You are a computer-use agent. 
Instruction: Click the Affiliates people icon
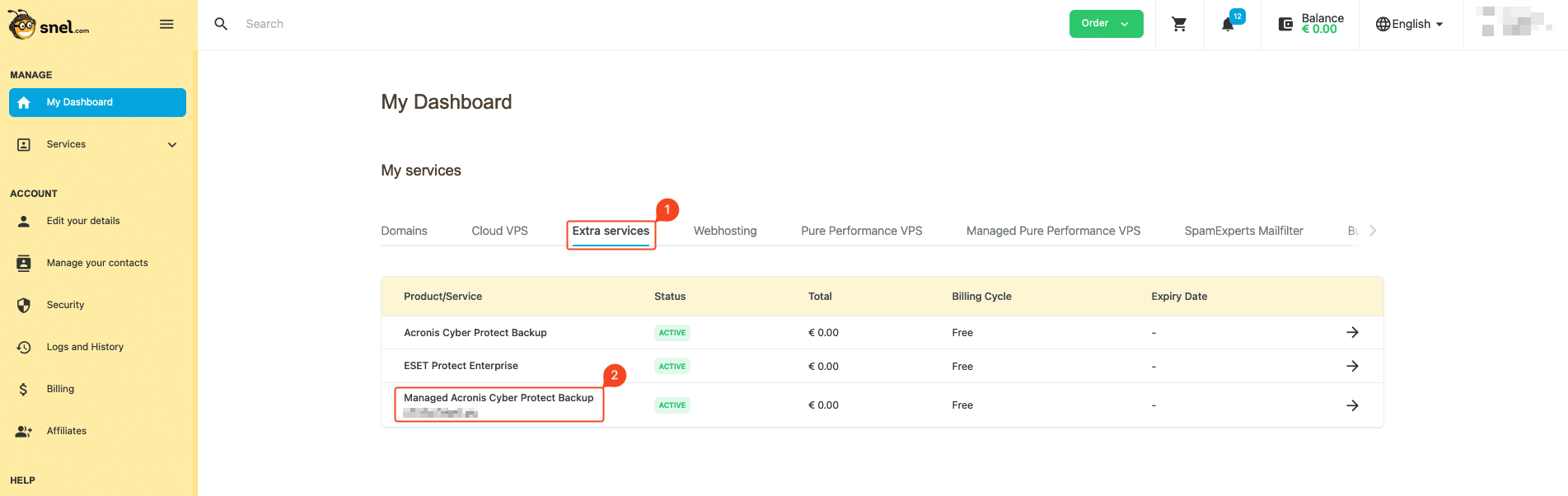24,431
